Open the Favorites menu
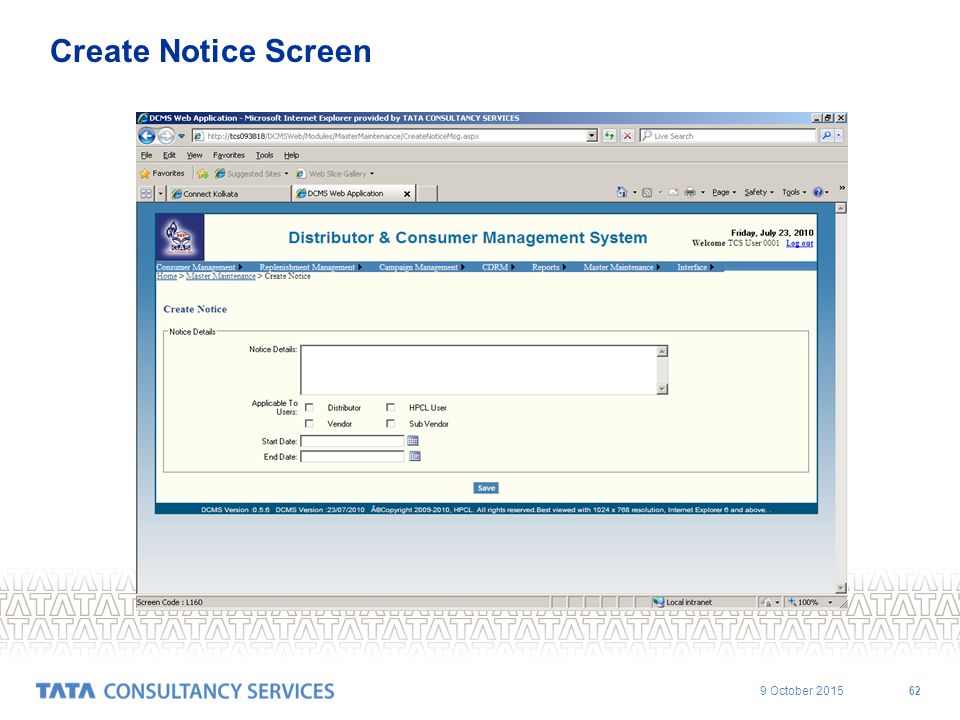 (x=228, y=156)
